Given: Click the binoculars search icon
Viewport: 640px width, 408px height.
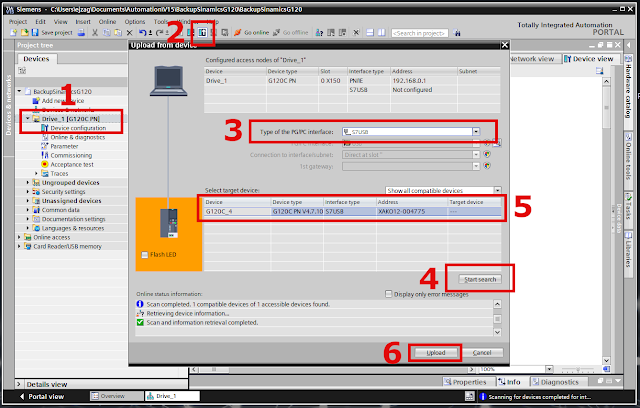Looking at the screenshot, I should (457, 33).
